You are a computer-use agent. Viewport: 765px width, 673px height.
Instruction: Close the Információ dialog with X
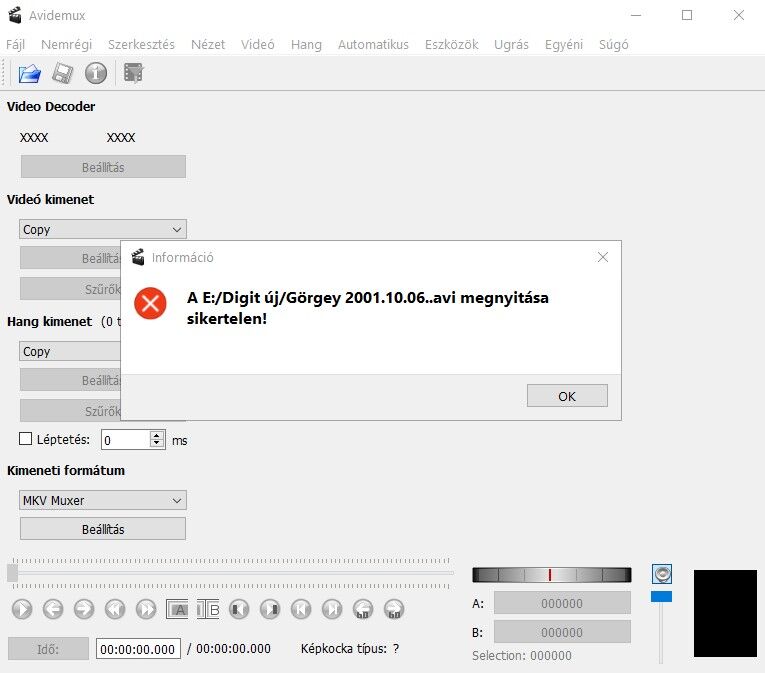tap(603, 257)
